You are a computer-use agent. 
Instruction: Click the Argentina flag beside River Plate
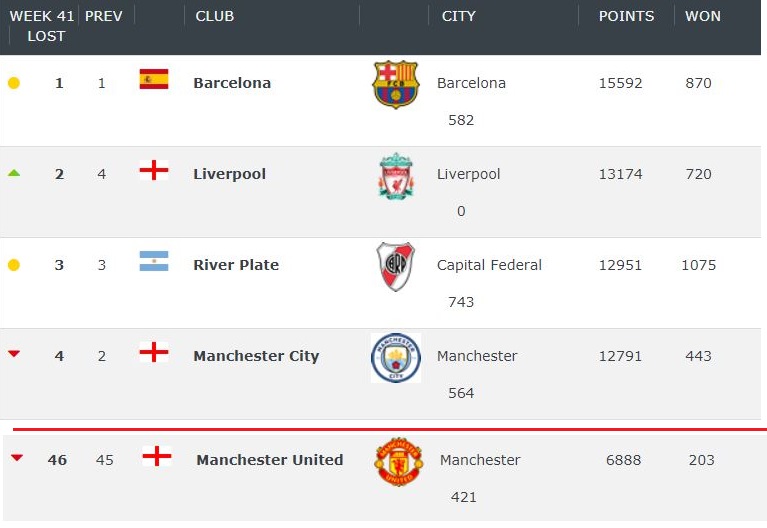[x=153, y=262]
